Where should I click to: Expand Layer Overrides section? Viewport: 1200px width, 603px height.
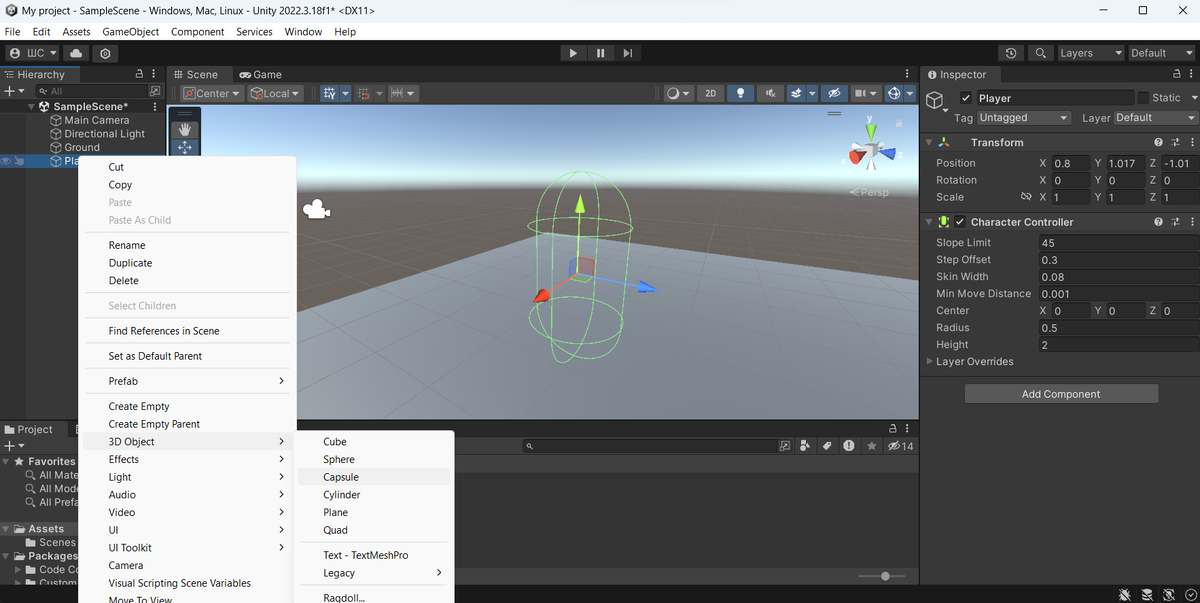point(930,361)
